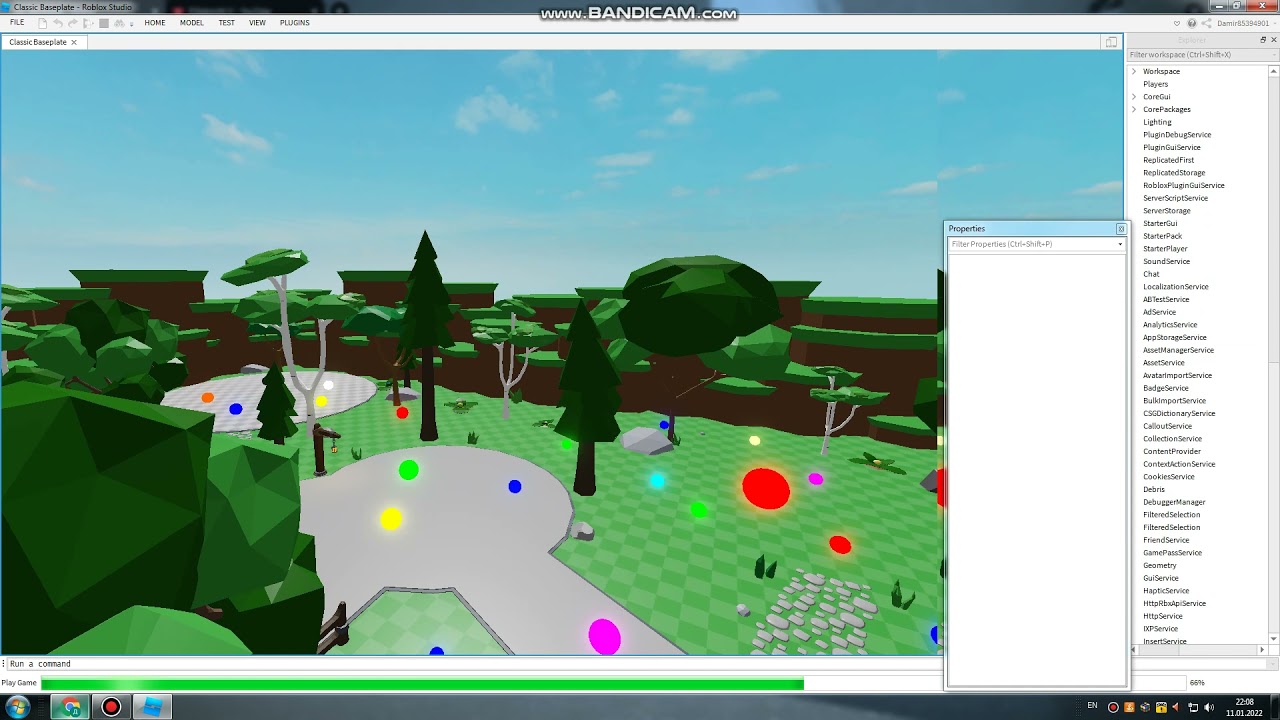The height and width of the screenshot is (720, 1280).
Task: Select PluginGuiService in Explorer
Action: pos(1172,147)
